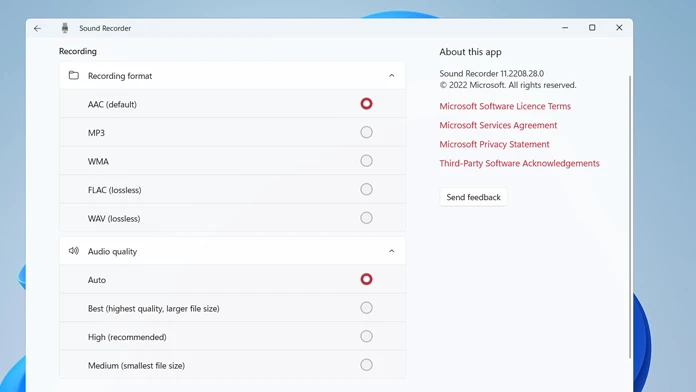696x392 pixels.
Task: Click the About this app heading
Action: [471, 52]
